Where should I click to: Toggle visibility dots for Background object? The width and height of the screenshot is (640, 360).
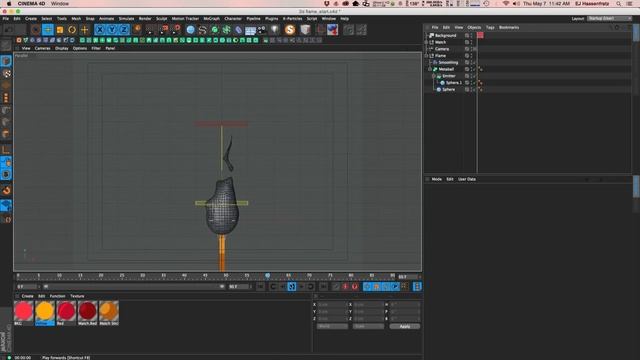click(471, 36)
